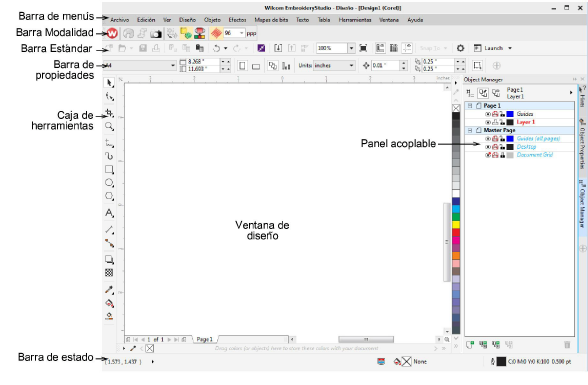
Task: Open the Efectos menu
Action: [x=237, y=20]
